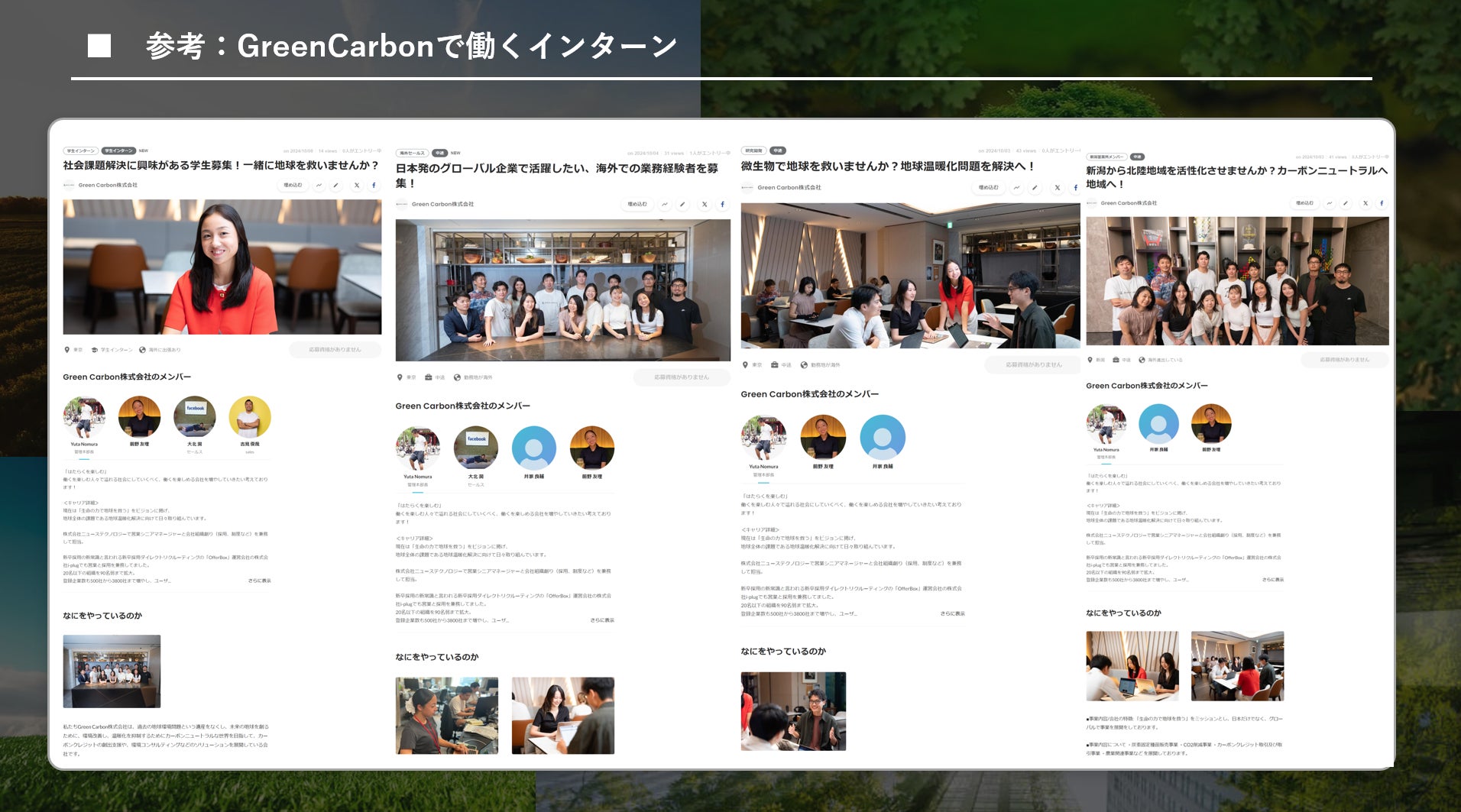This screenshot has width=1461, height=812.
Task: Click 埋め込む on the 新潟から北陸地域 posting
Action: click(x=1304, y=203)
